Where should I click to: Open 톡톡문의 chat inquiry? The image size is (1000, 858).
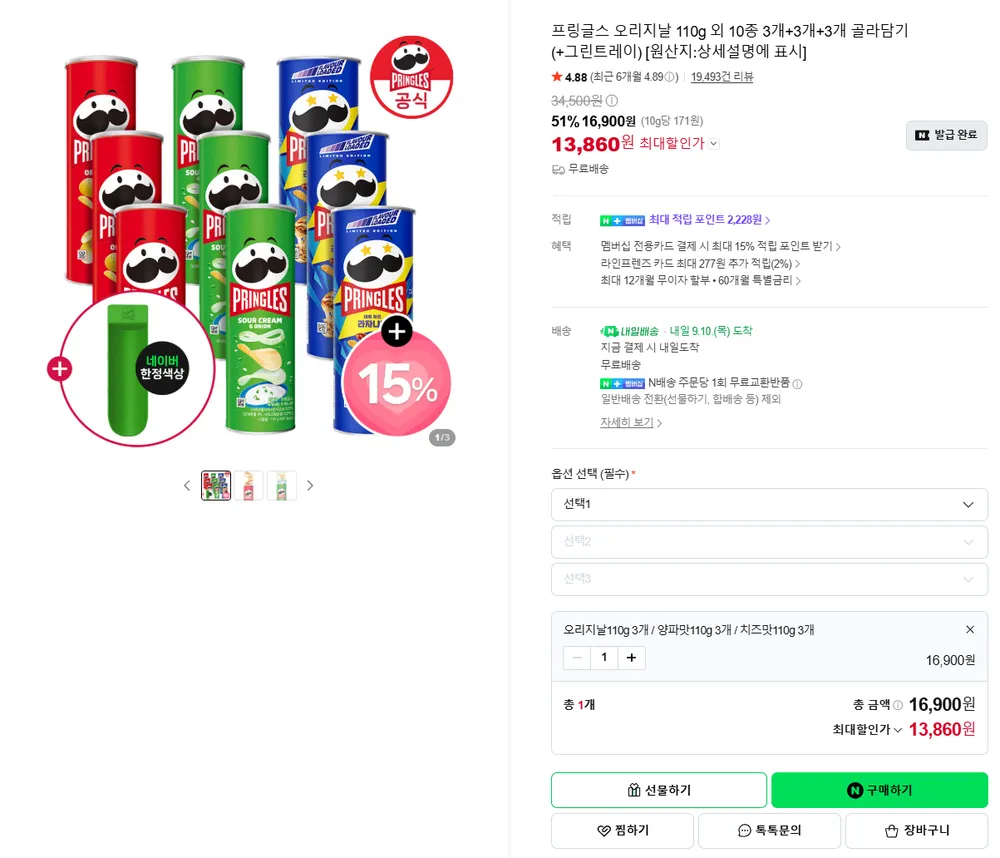click(769, 831)
